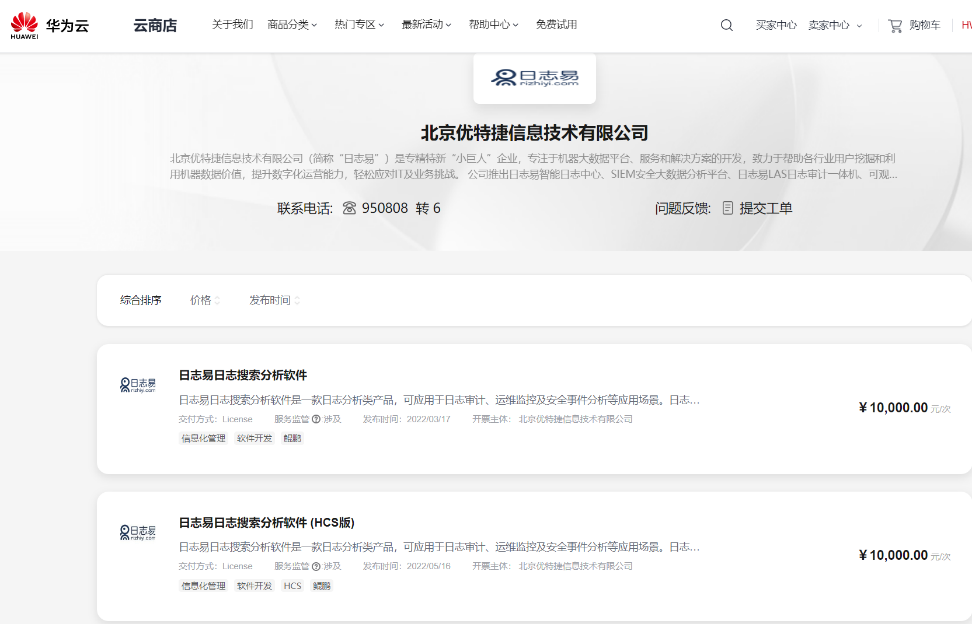Click the shopping cart icon

click(895, 25)
